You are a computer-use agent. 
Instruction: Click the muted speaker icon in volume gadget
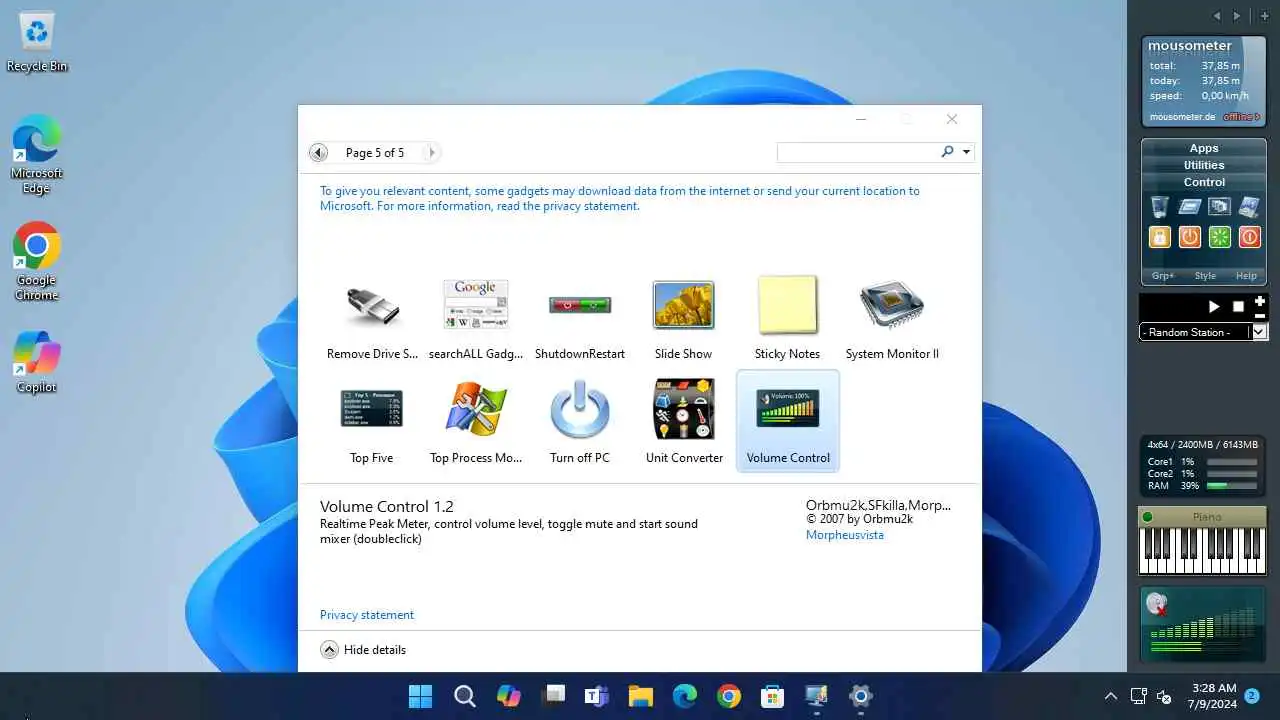tap(1158, 604)
